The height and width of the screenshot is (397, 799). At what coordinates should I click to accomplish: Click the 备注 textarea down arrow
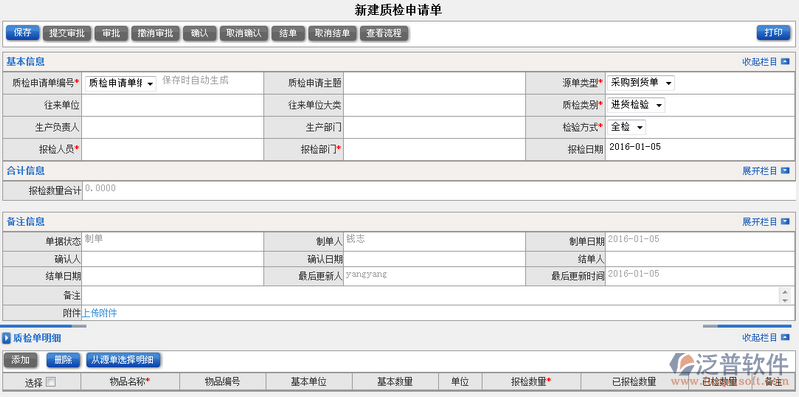click(x=785, y=300)
